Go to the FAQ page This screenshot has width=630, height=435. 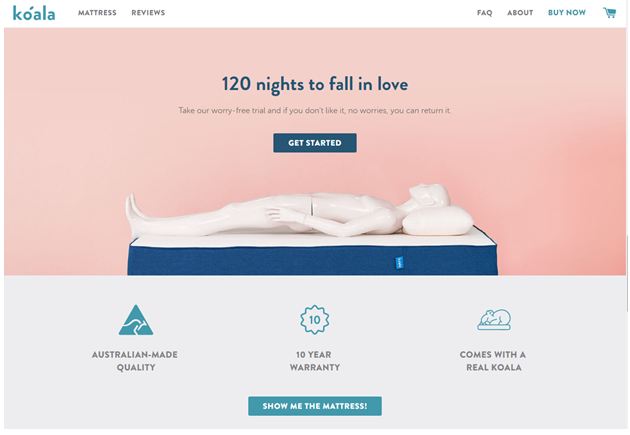click(485, 13)
